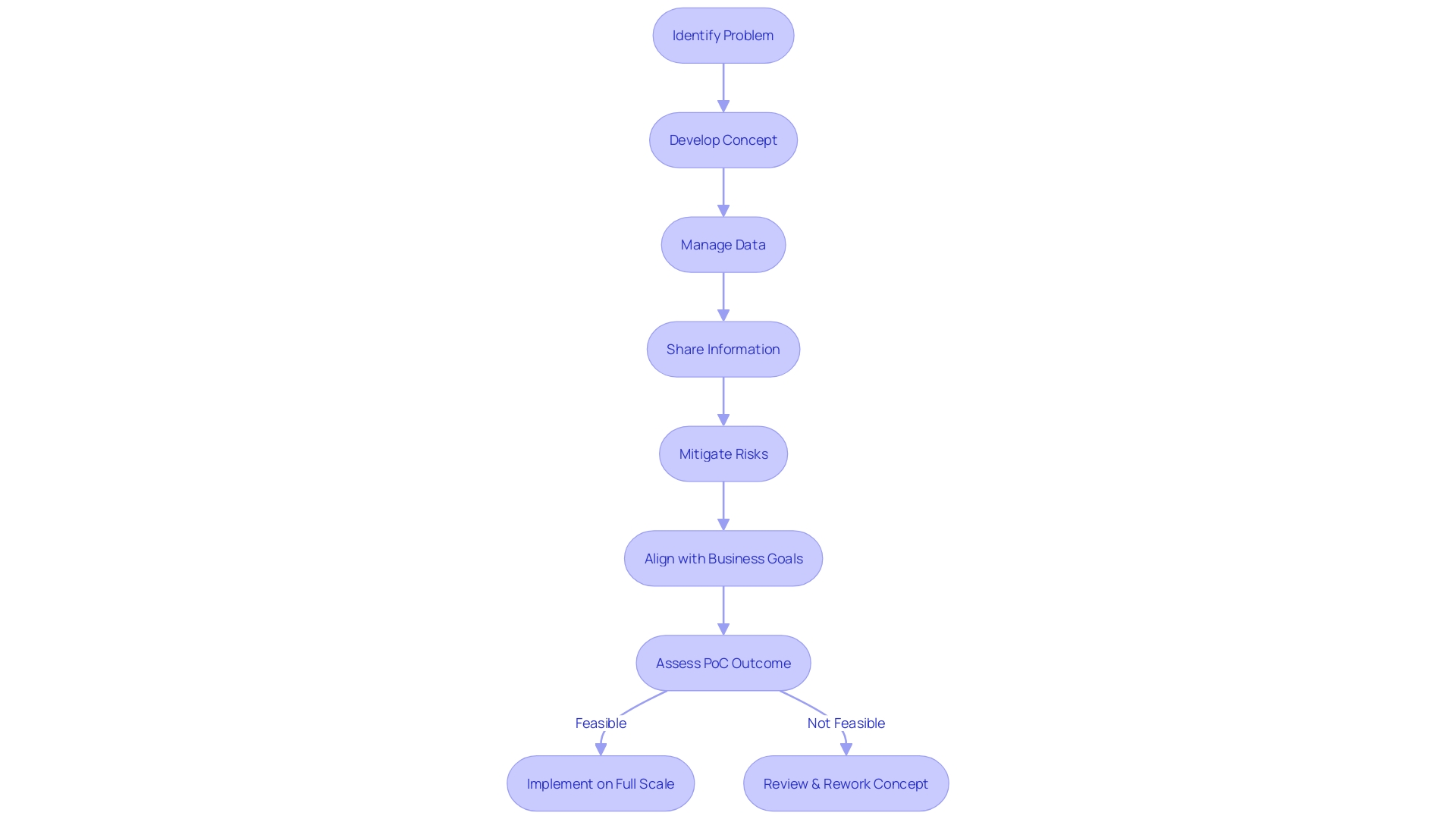The image size is (1456, 819).
Task: Click the Identify Problem node
Action: (x=723, y=35)
